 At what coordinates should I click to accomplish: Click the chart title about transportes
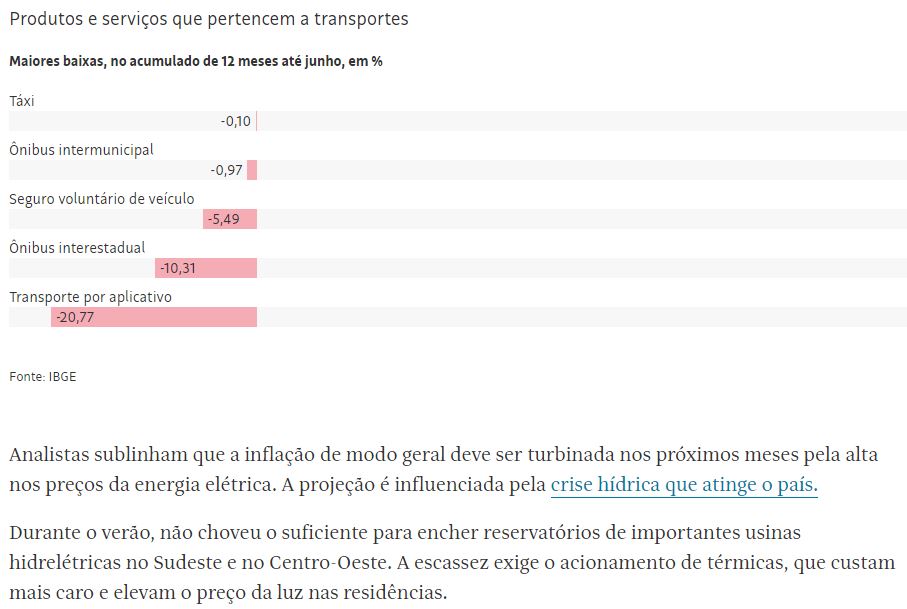click(x=208, y=19)
